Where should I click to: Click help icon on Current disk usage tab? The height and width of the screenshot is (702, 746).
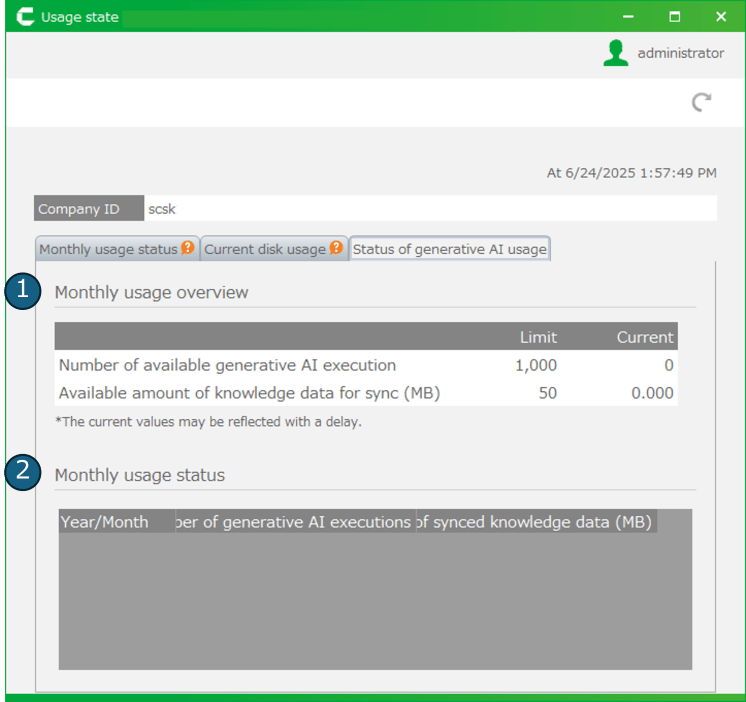point(336,248)
